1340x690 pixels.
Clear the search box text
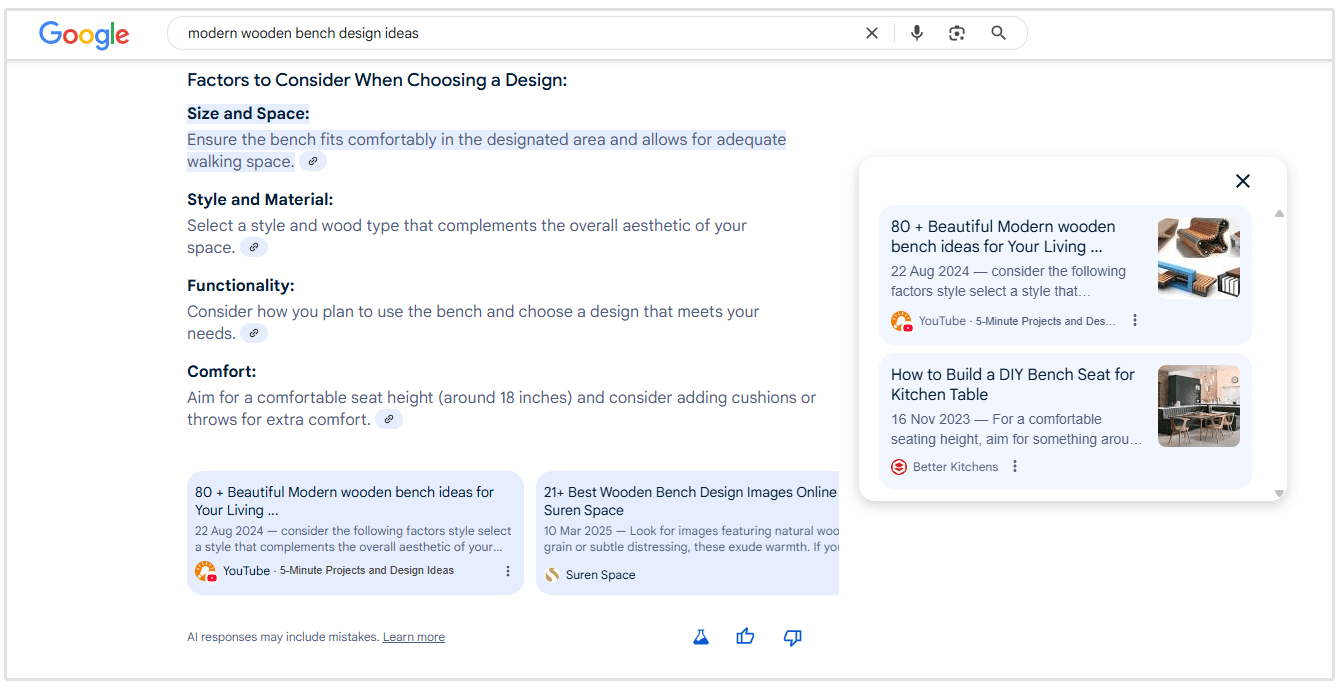click(871, 33)
